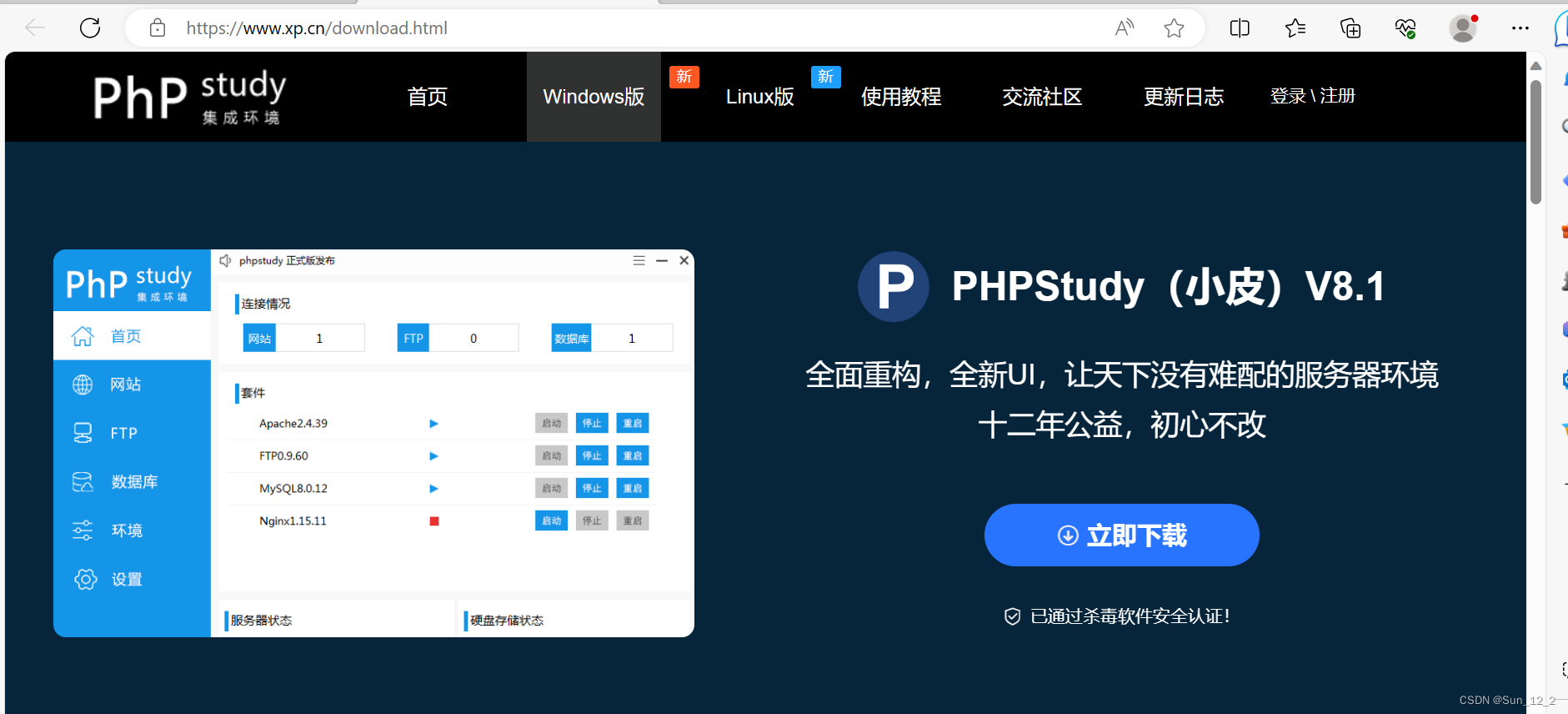Click the 已通过杀毒软件安全认证 shield icon
The width and height of the screenshot is (1568, 714).
(x=1012, y=616)
